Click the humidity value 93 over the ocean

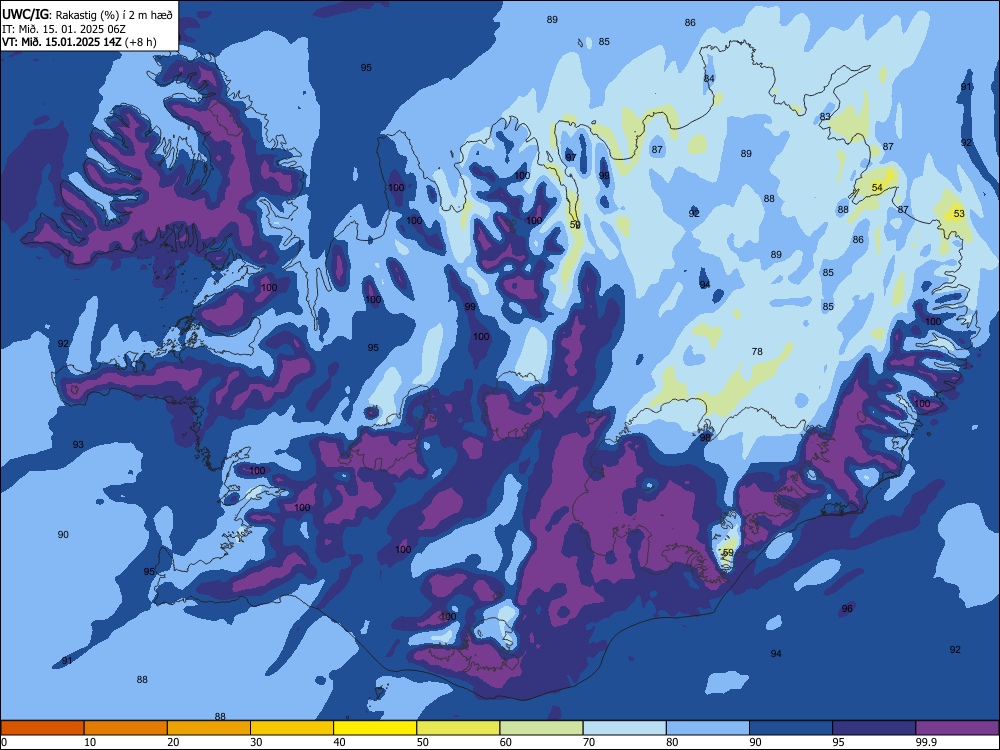click(x=78, y=445)
